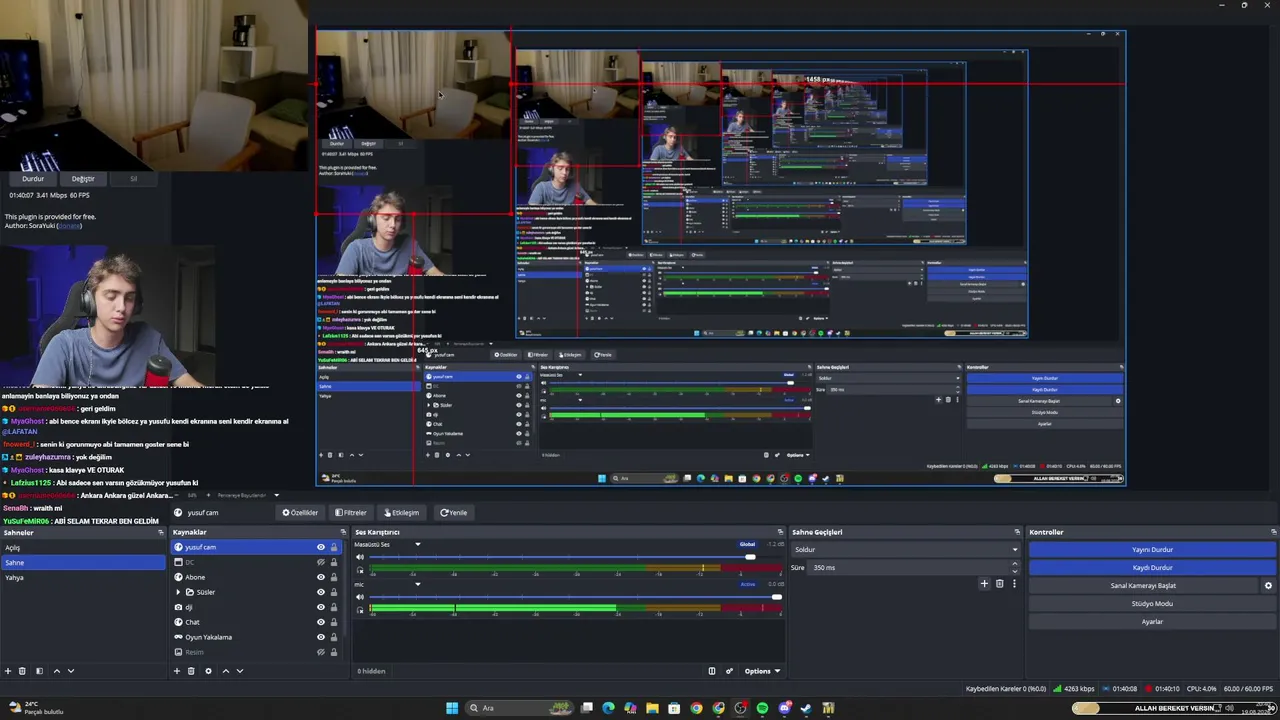Delete selected source with trash icon
The image size is (1280, 720).
tap(192, 671)
